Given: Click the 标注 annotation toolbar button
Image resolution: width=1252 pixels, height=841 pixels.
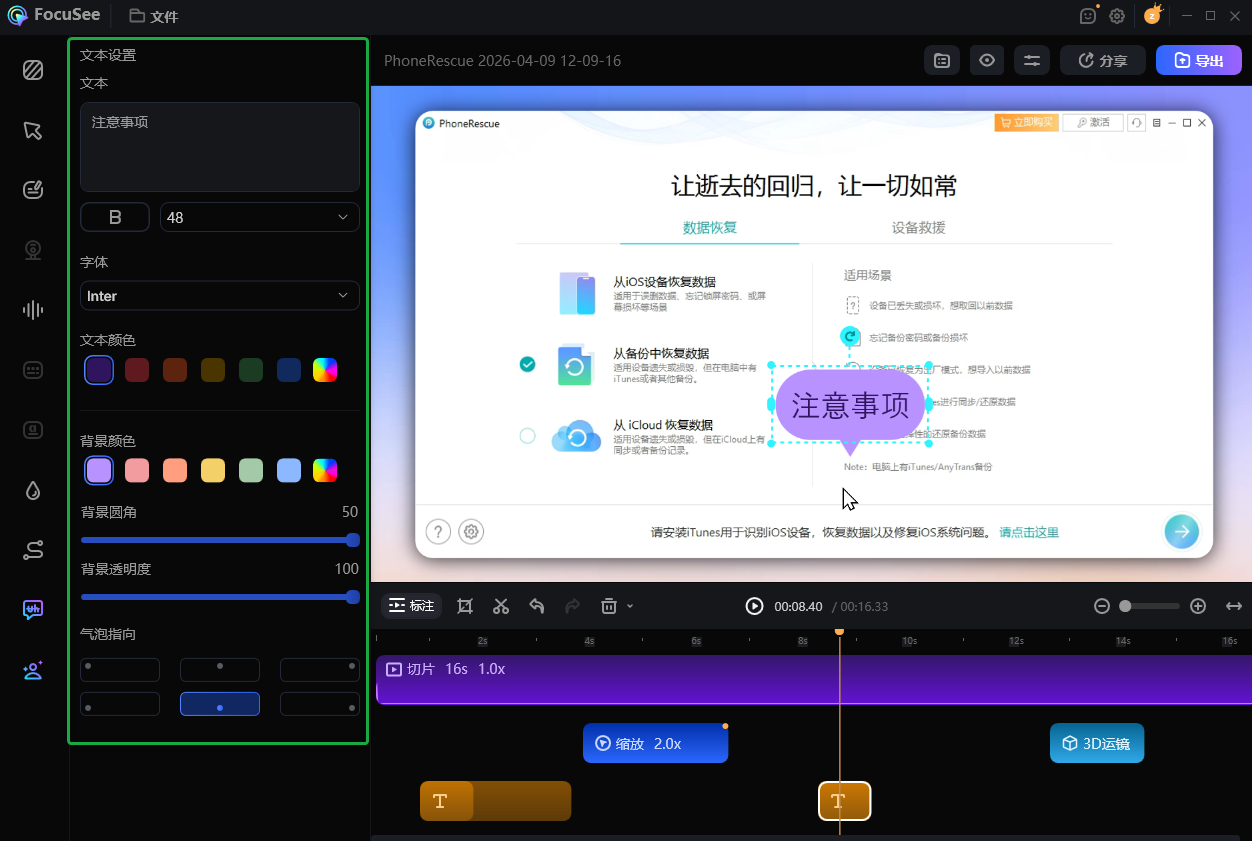Looking at the screenshot, I should click(x=411, y=606).
